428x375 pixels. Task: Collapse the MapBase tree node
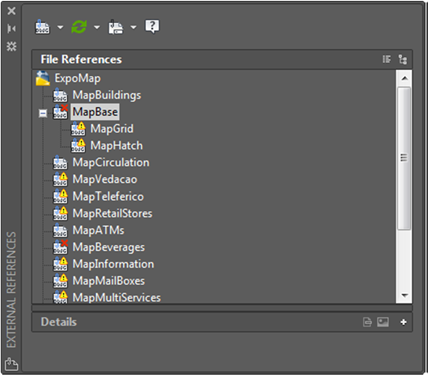coord(43,113)
